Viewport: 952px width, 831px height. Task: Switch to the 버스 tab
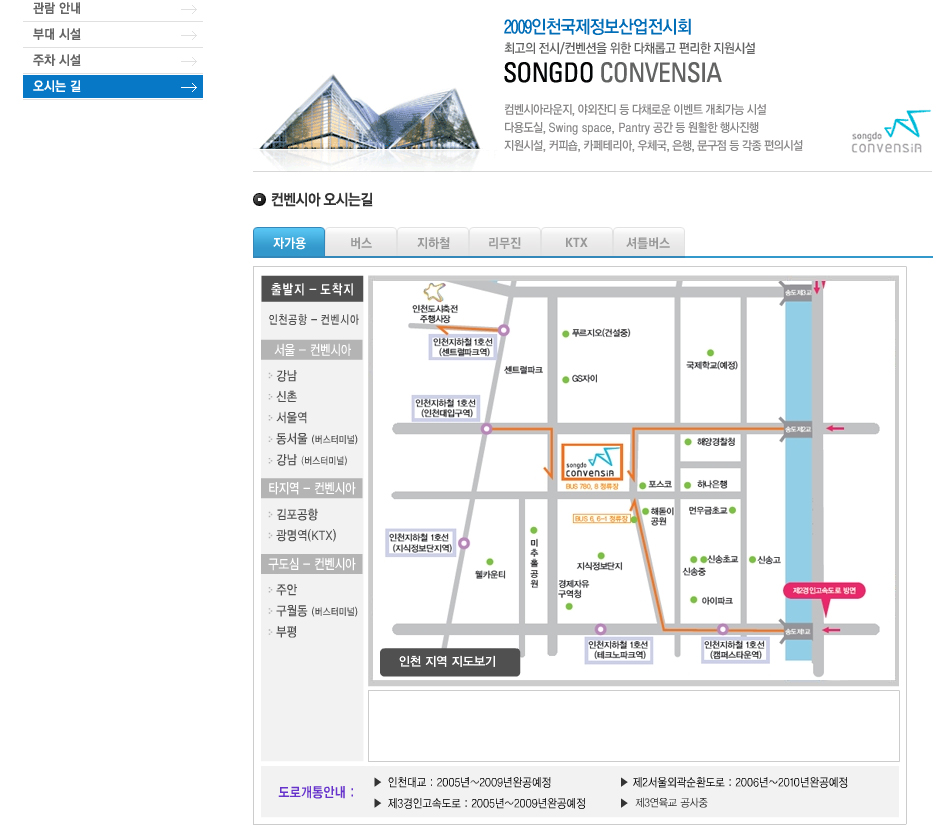361,243
